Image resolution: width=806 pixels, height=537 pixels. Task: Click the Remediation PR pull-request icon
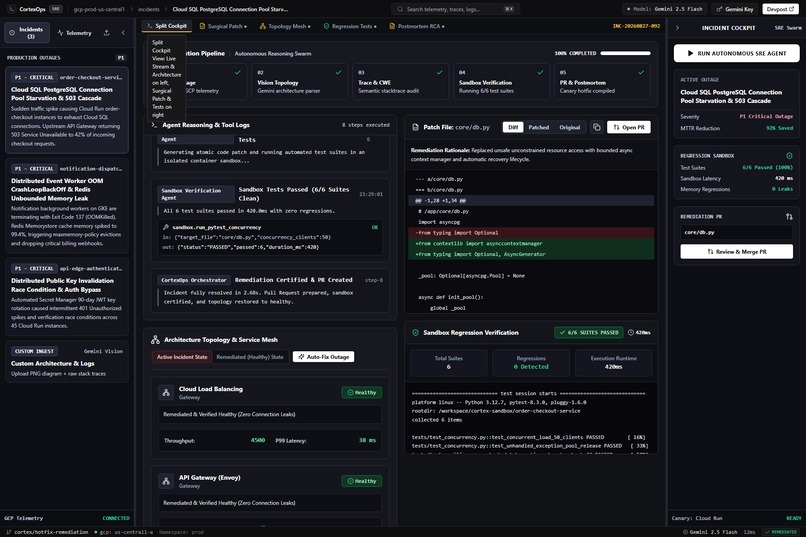pos(789,217)
